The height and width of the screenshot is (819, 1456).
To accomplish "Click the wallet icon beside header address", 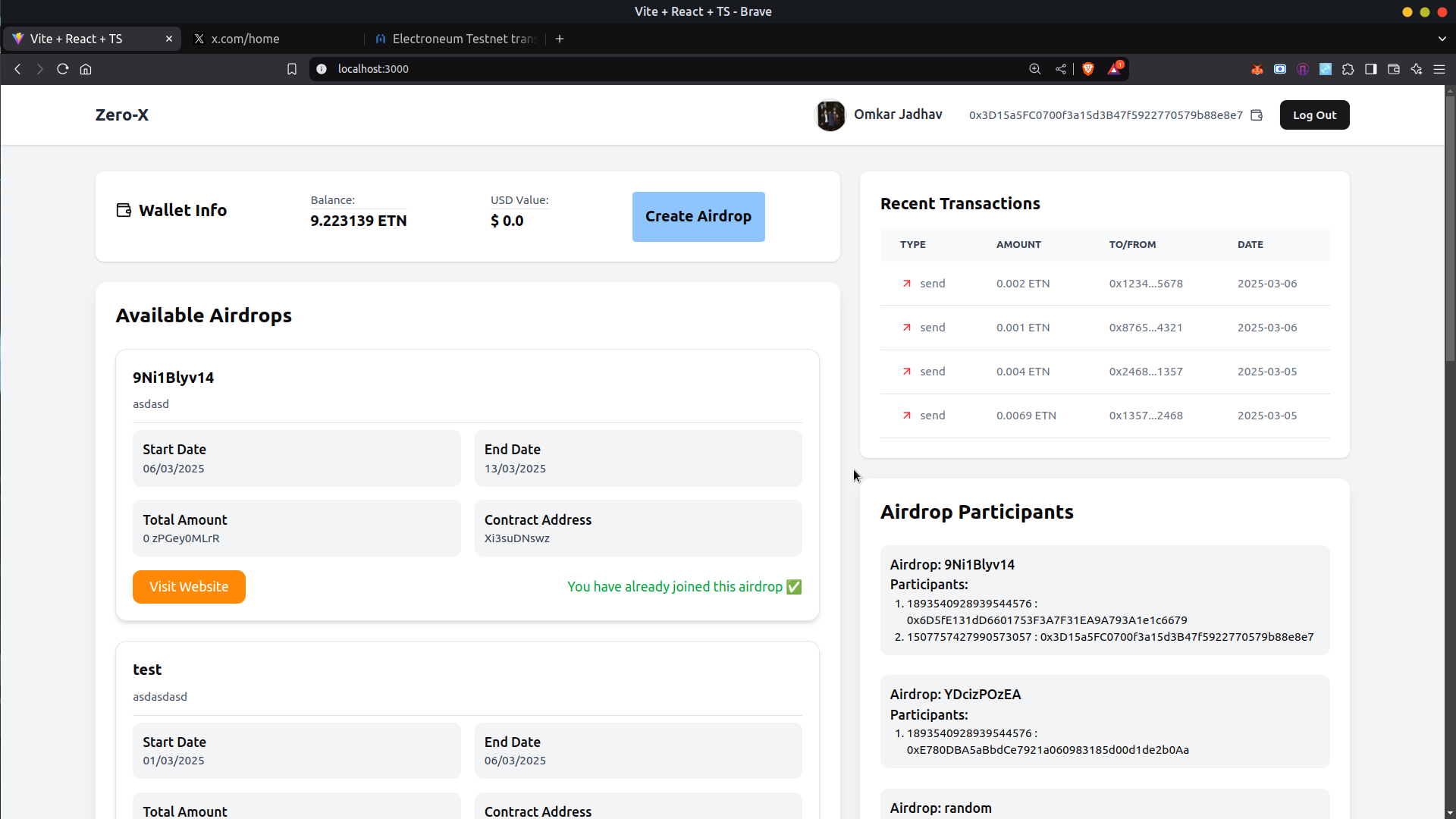I will click(x=1257, y=115).
